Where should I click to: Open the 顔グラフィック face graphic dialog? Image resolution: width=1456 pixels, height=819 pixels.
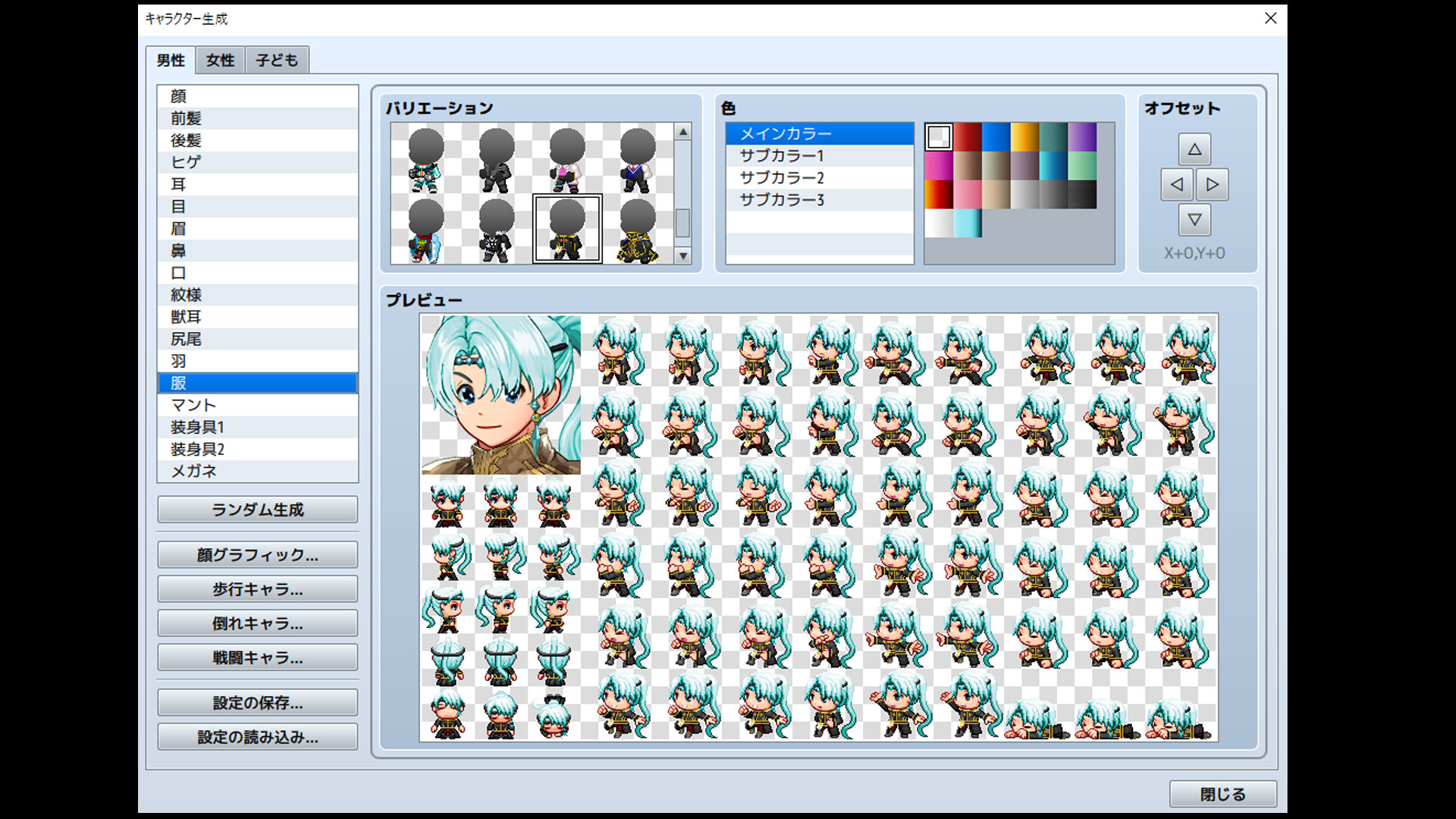[257, 554]
